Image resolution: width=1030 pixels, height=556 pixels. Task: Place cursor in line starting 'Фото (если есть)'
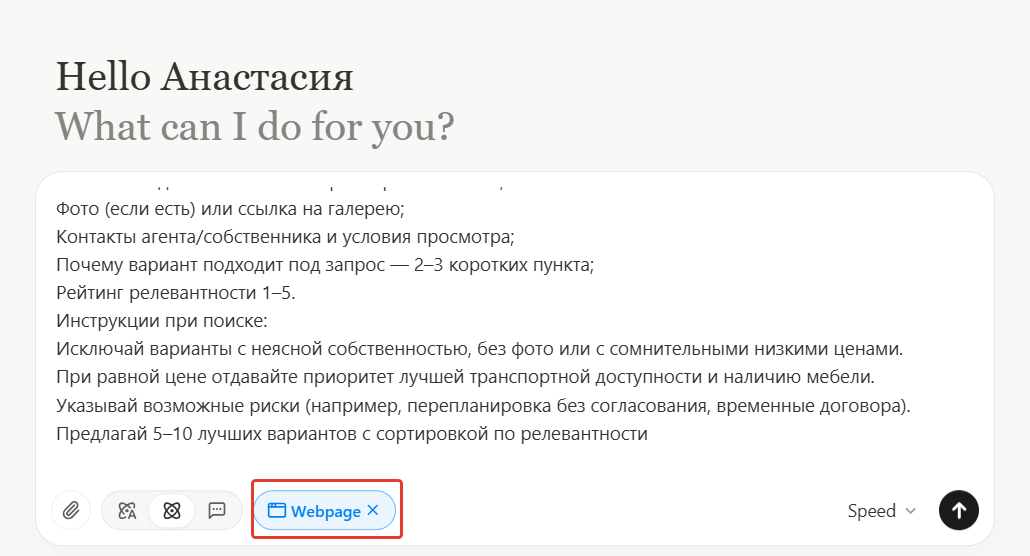(230, 209)
